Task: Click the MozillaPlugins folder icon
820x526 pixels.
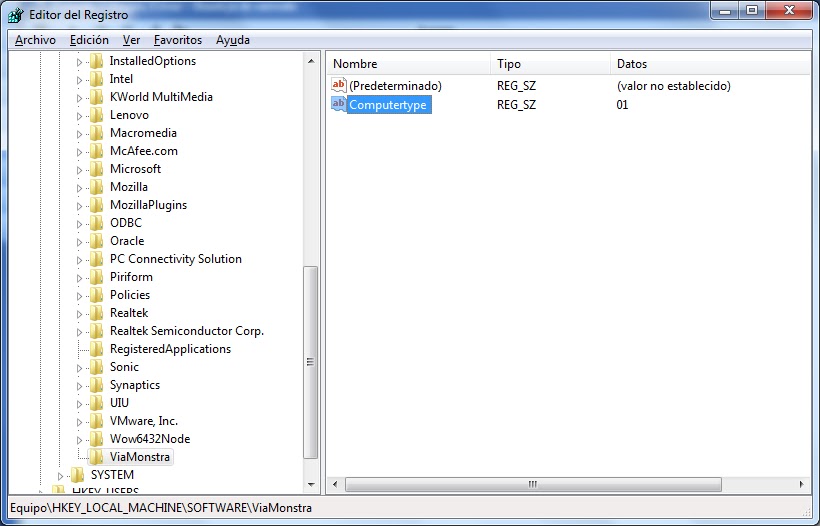Action: (x=96, y=205)
